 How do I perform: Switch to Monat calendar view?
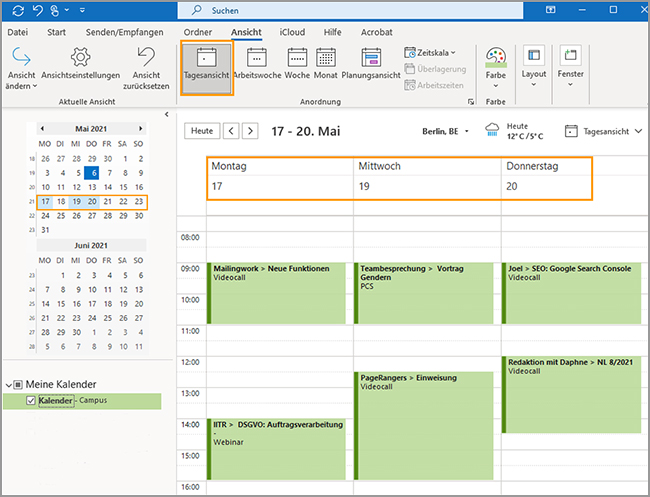325,63
